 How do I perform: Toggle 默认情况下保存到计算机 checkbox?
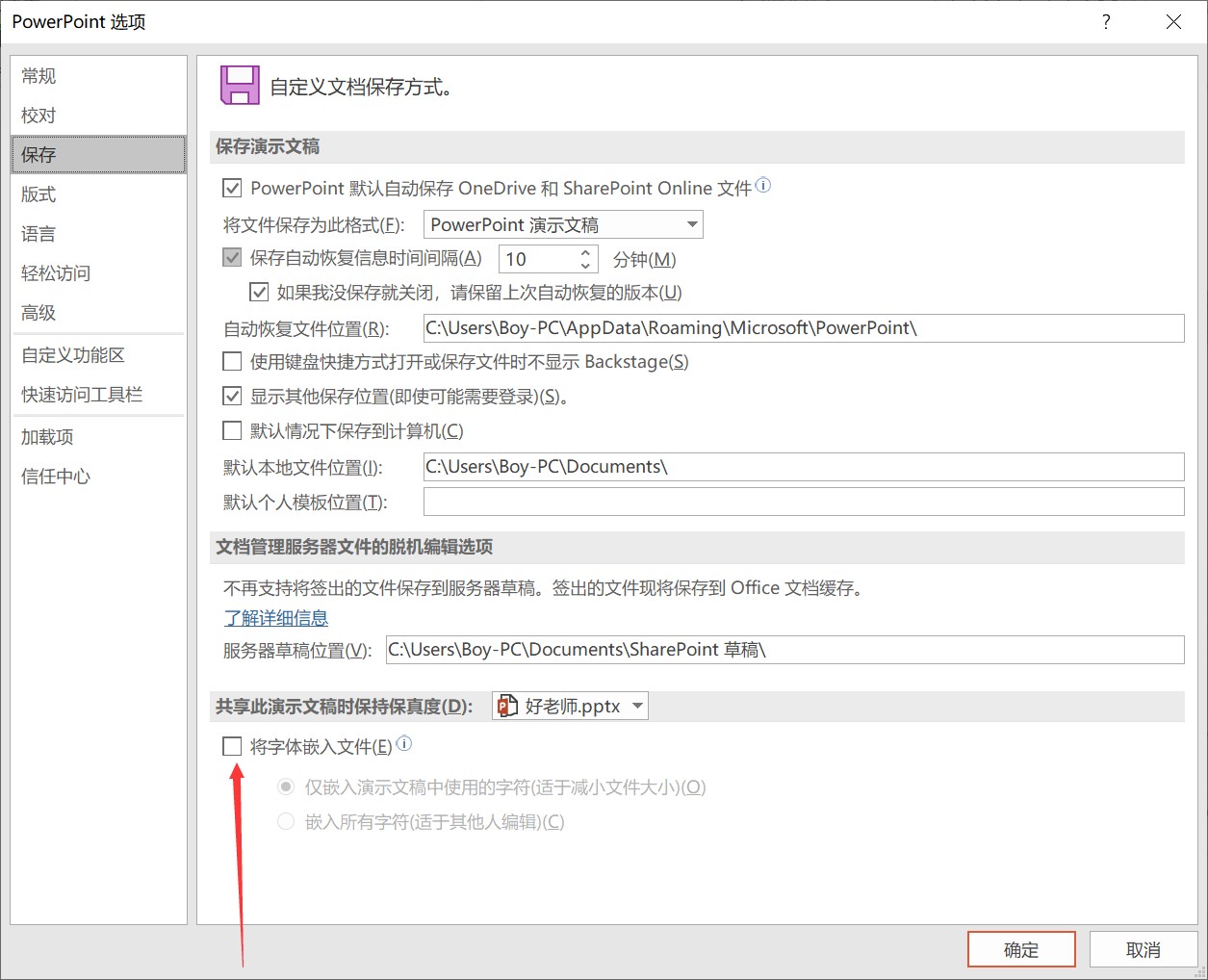click(x=232, y=430)
